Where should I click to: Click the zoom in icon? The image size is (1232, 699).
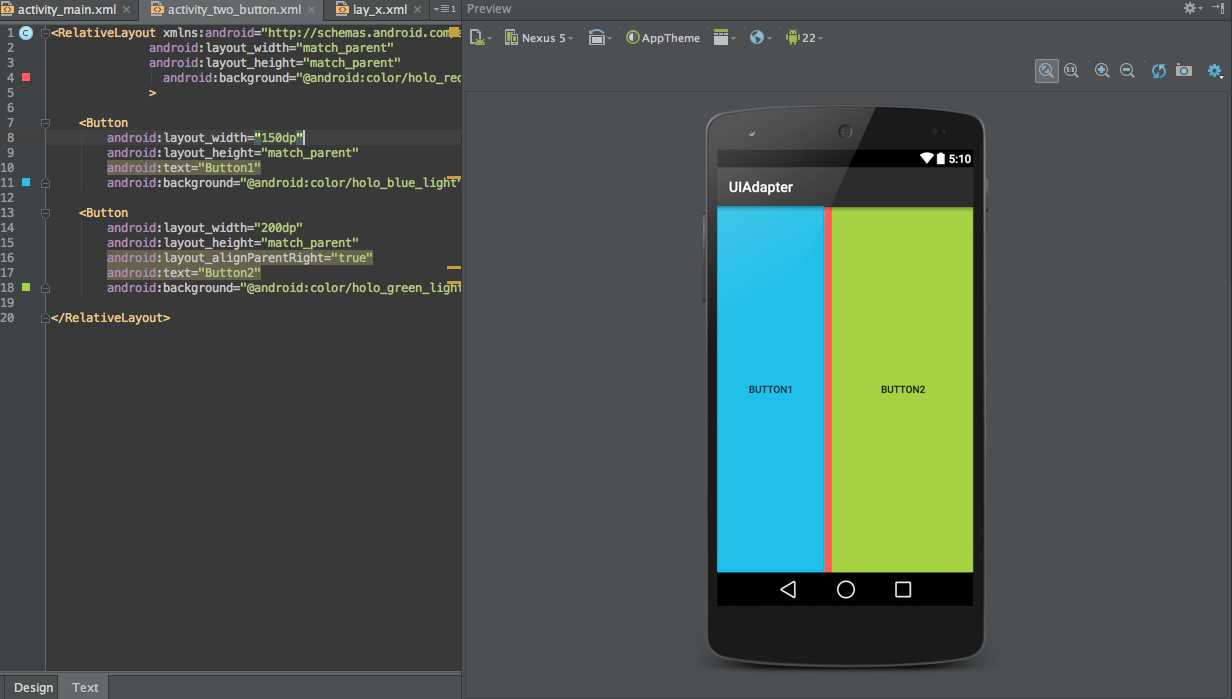tap(1102, 71)
